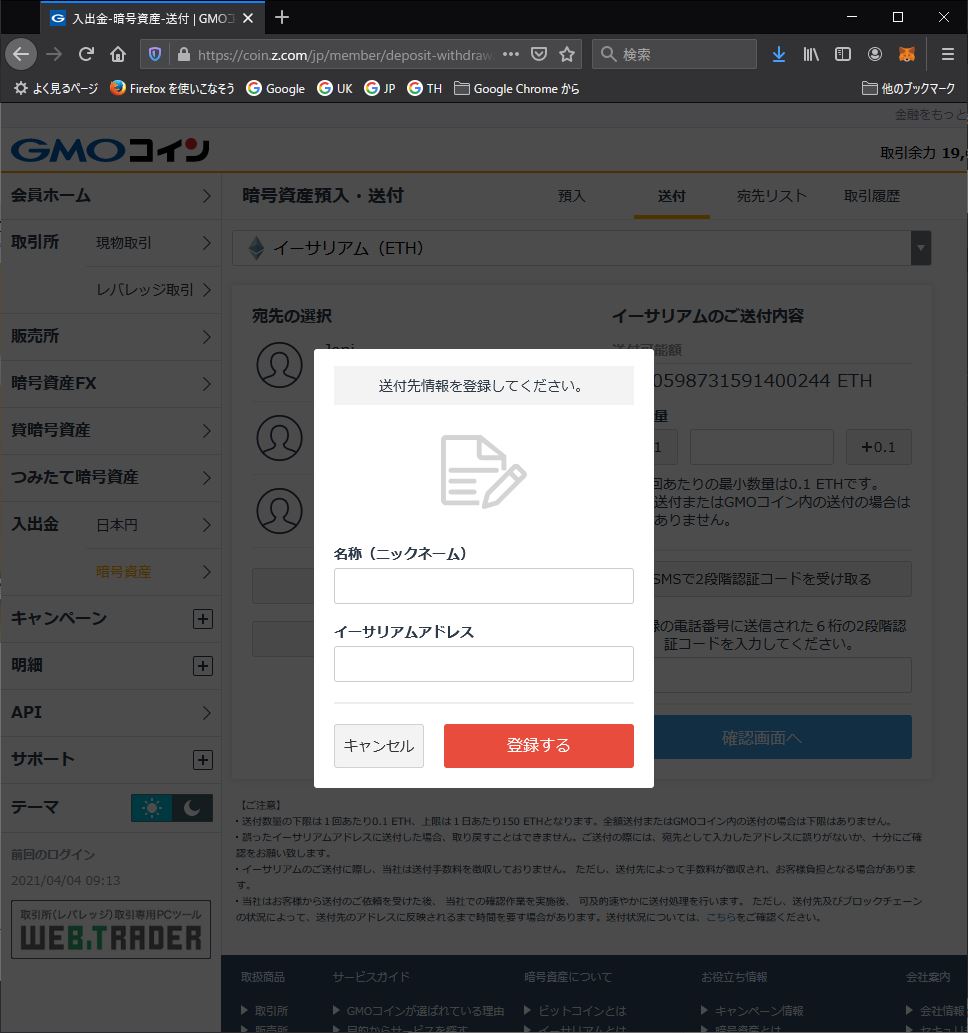
Task: Focus the イーサリアムアドレス input field
Action: pyautogui.click(x=484, y=664)
